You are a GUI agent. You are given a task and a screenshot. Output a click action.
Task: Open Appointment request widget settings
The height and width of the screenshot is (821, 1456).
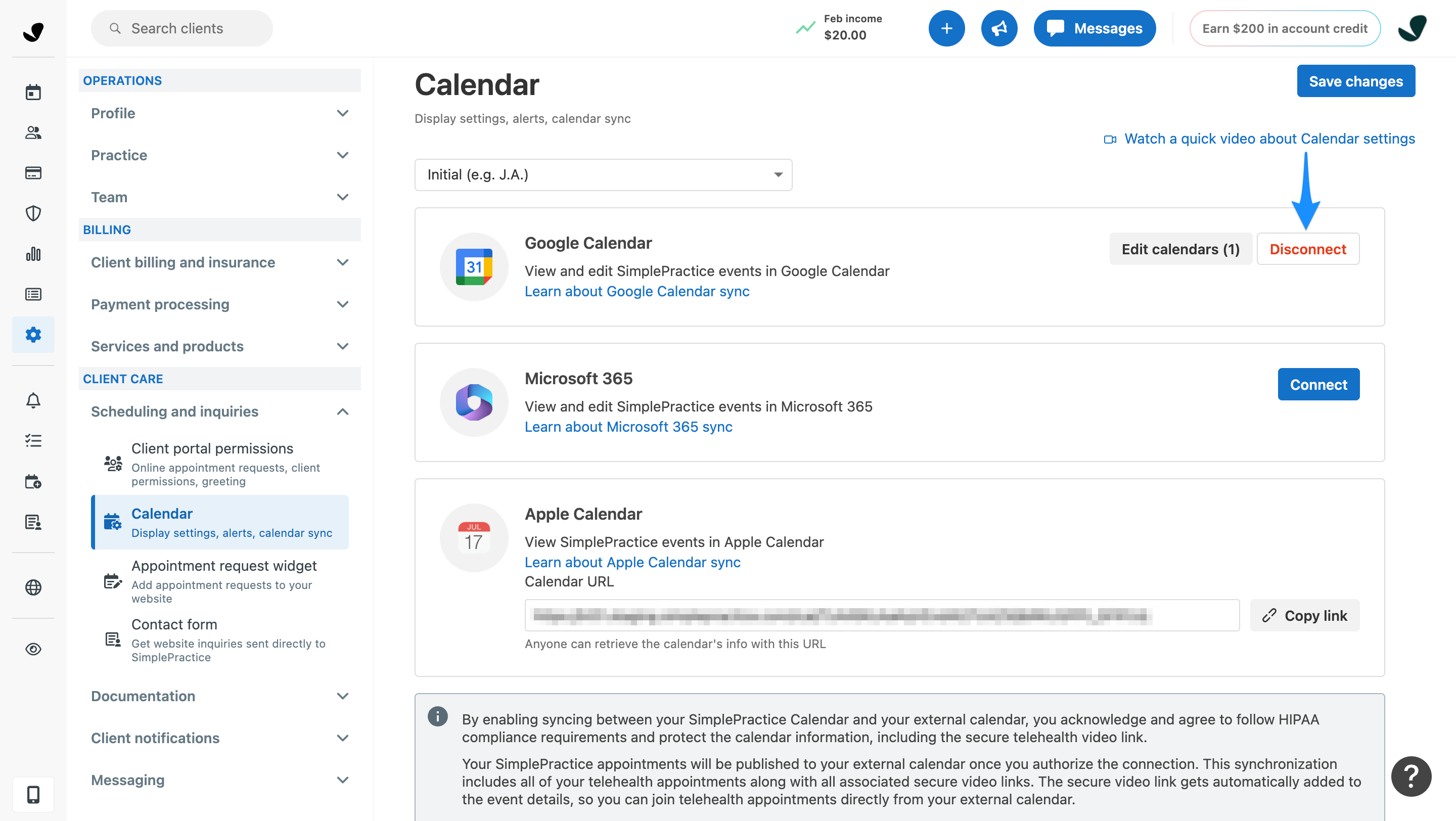(x=220, y=581)
